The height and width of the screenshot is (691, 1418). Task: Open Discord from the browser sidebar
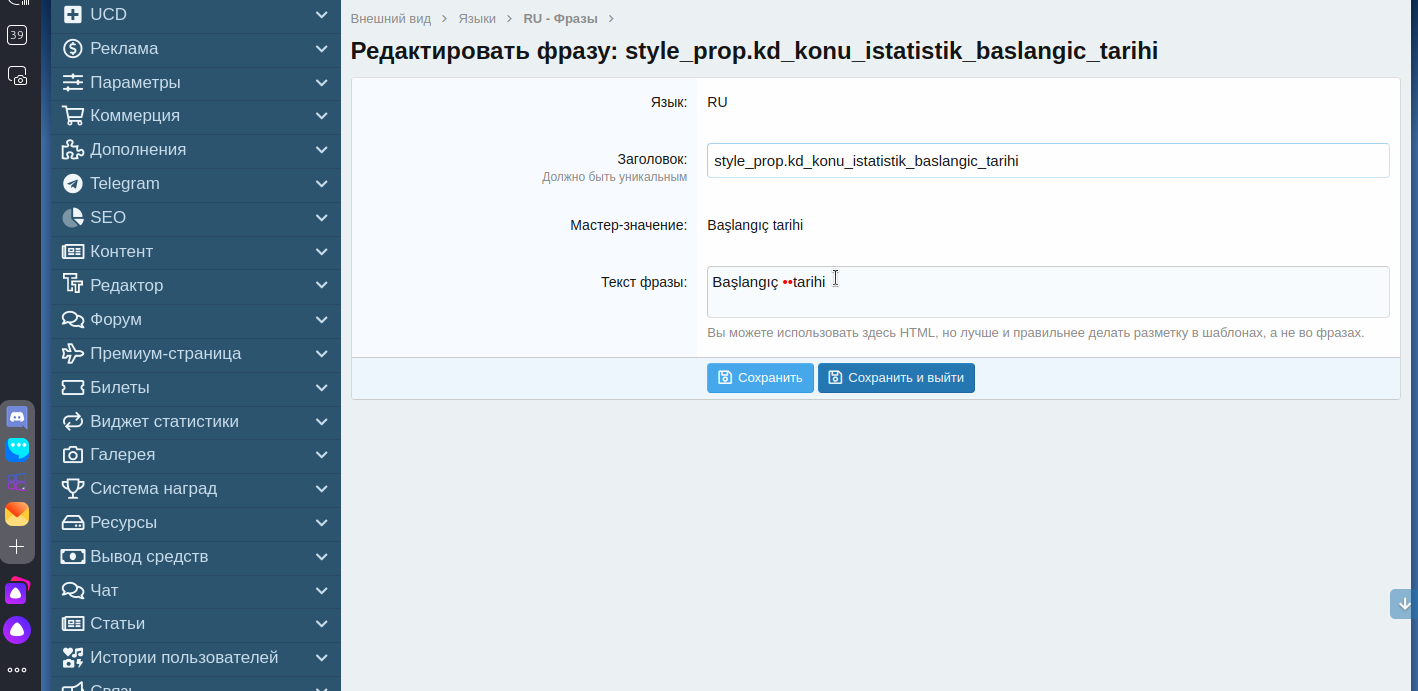click(17, 417)
